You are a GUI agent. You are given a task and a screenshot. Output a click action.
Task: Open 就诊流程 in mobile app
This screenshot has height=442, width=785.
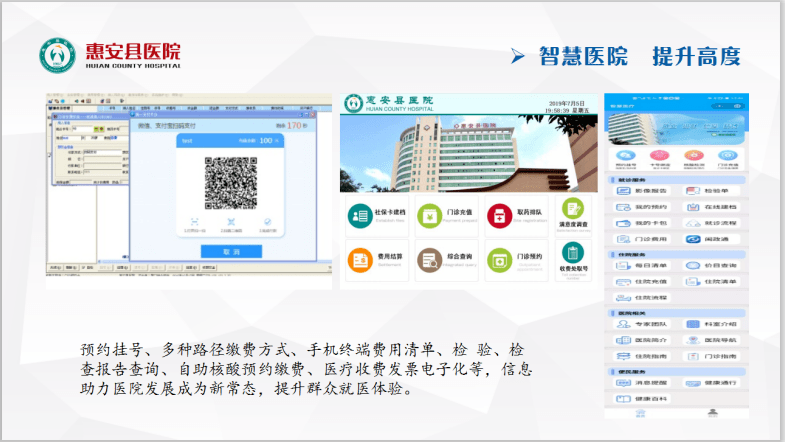(711, 223)
